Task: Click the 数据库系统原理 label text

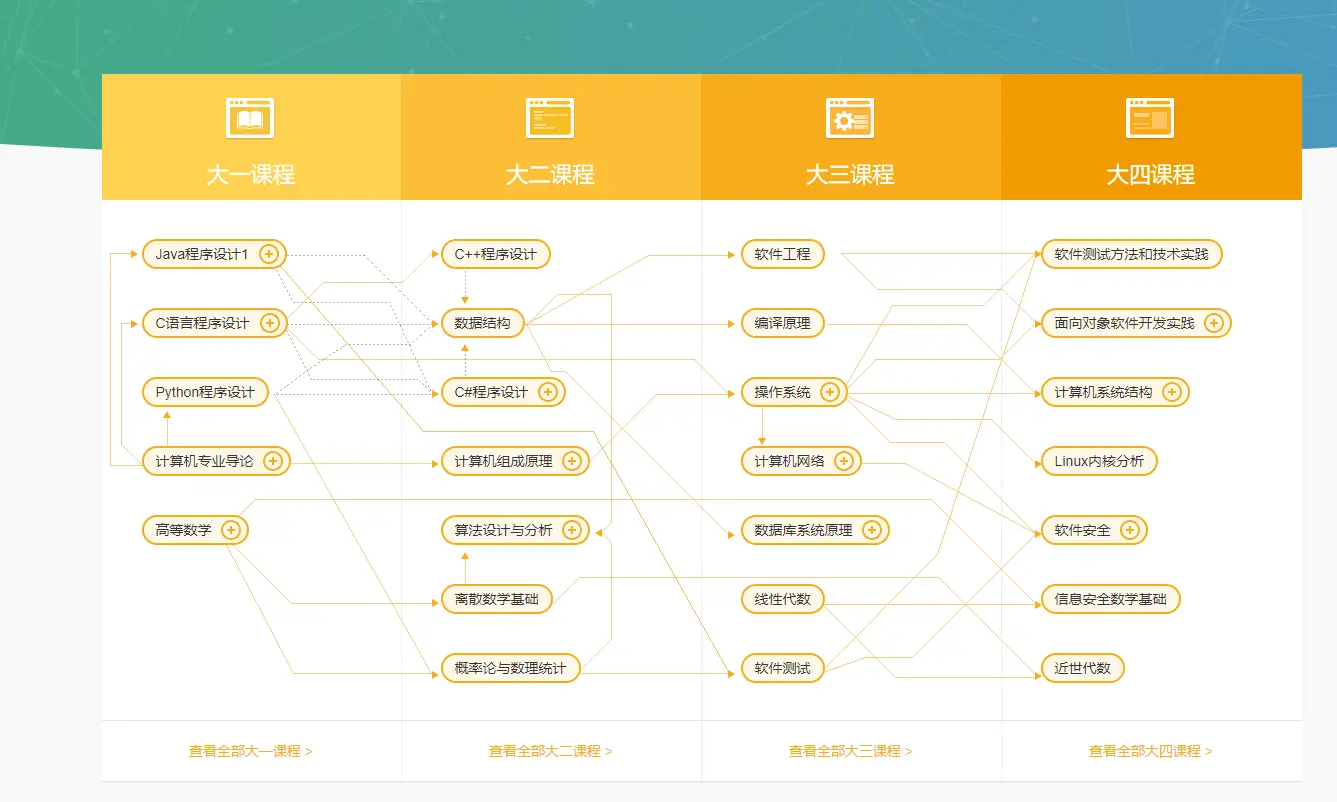Action: 804,530
